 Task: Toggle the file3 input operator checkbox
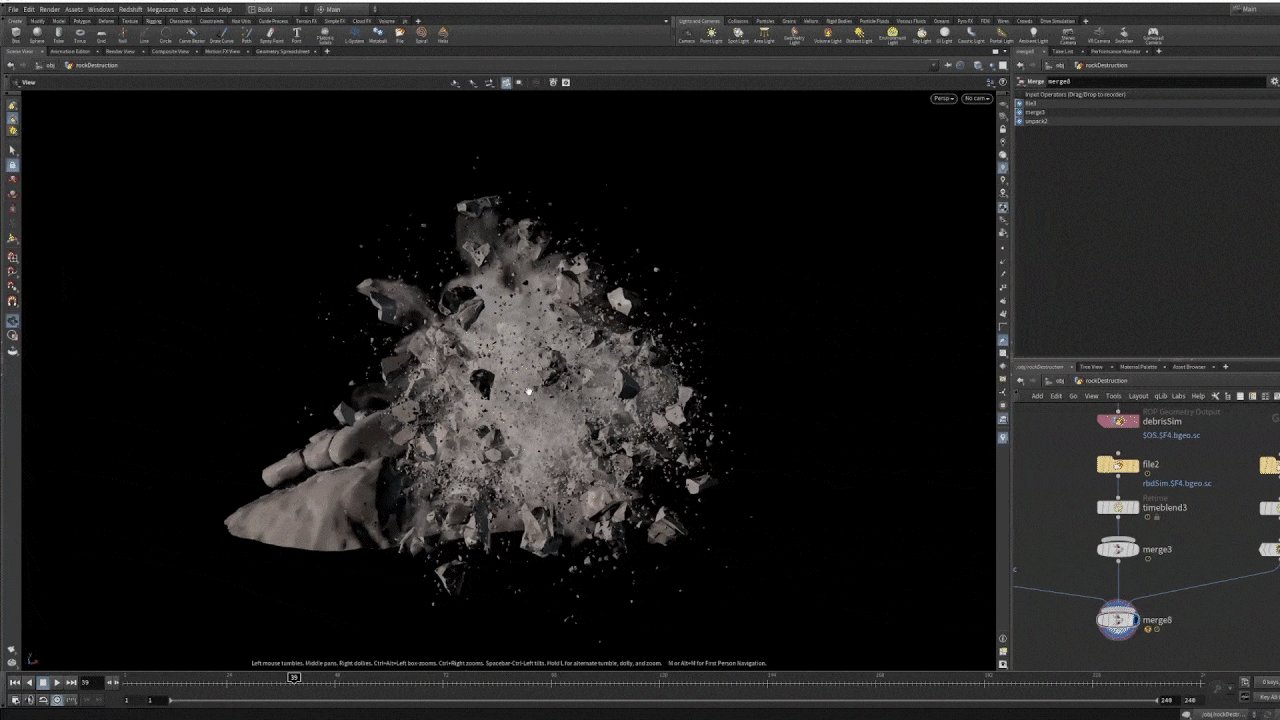[x=1020, y=103]
